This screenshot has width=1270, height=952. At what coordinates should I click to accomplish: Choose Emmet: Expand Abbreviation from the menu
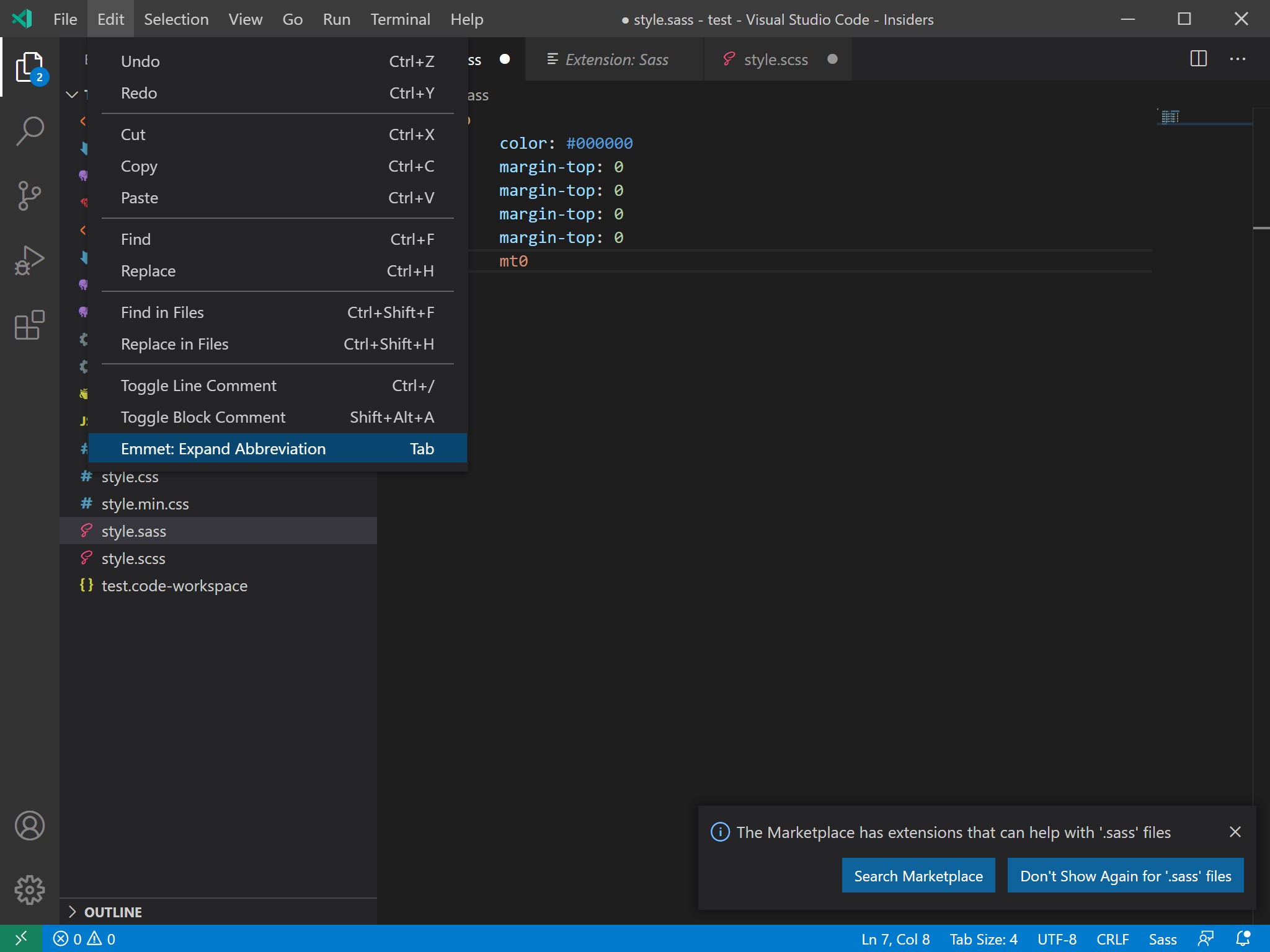(222, 448)
